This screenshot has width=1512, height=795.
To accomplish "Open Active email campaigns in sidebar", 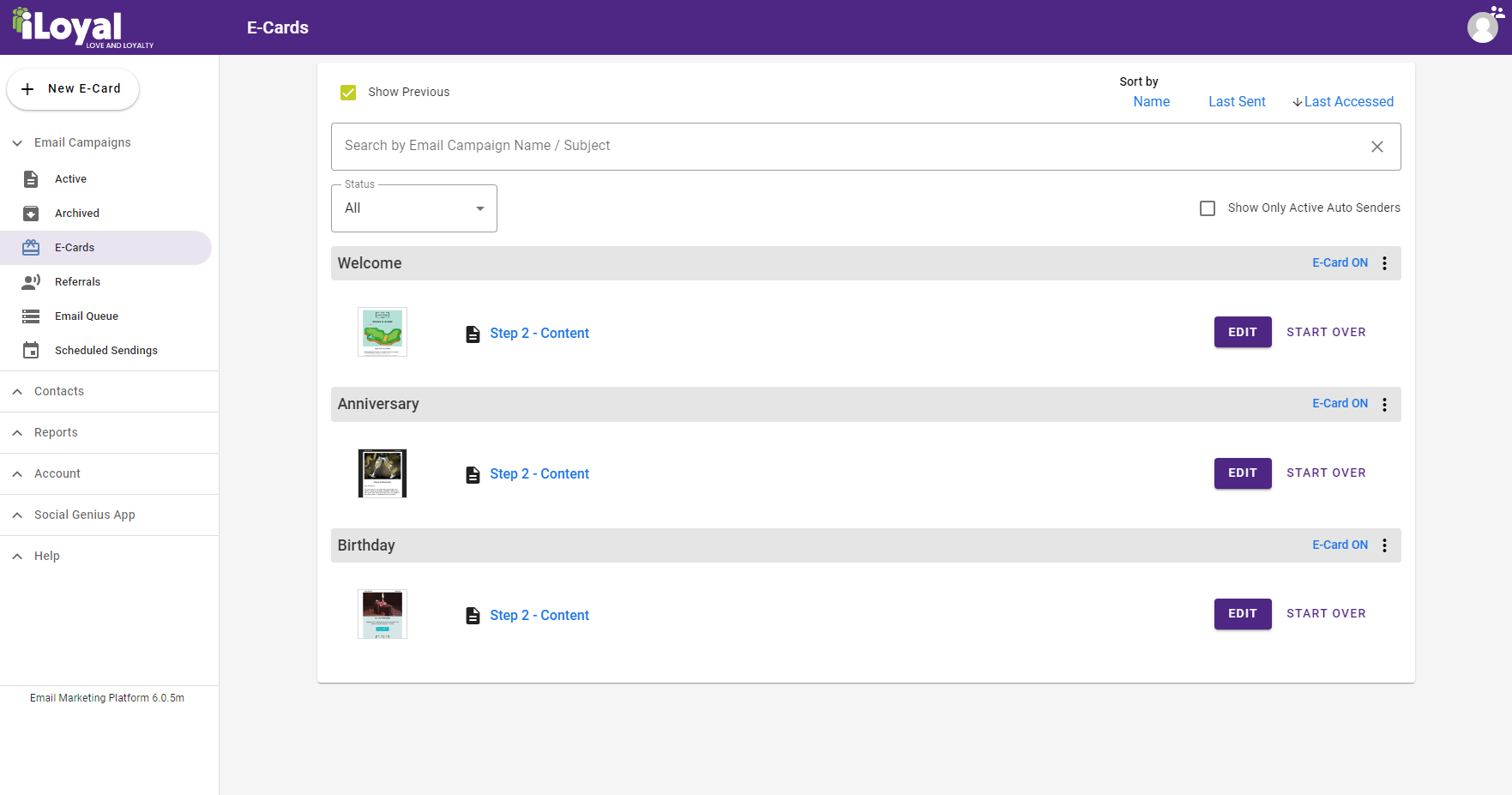I will [70, 179].
